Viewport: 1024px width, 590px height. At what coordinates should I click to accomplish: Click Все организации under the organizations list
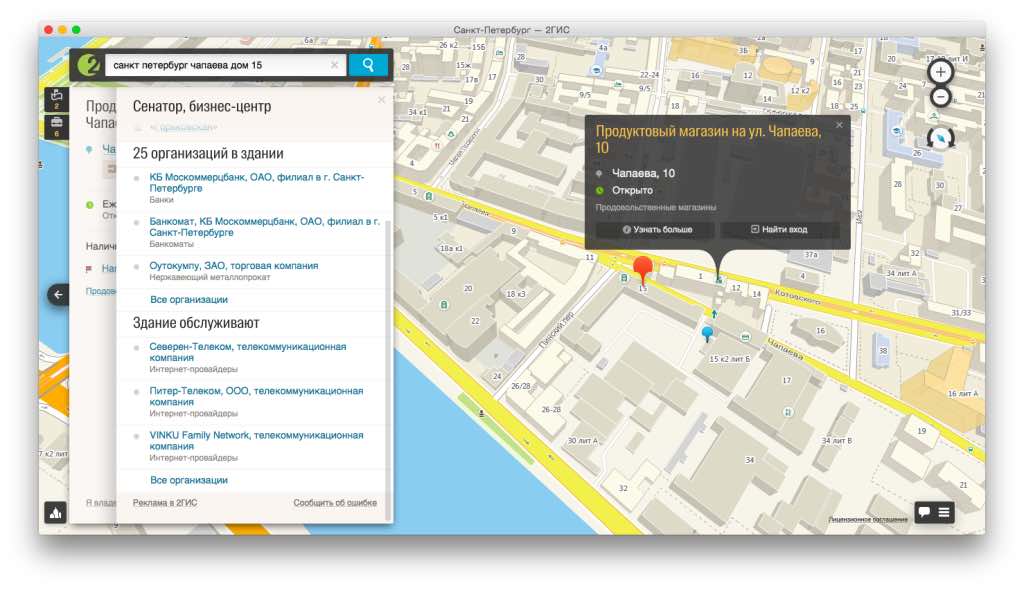(189, 299)
